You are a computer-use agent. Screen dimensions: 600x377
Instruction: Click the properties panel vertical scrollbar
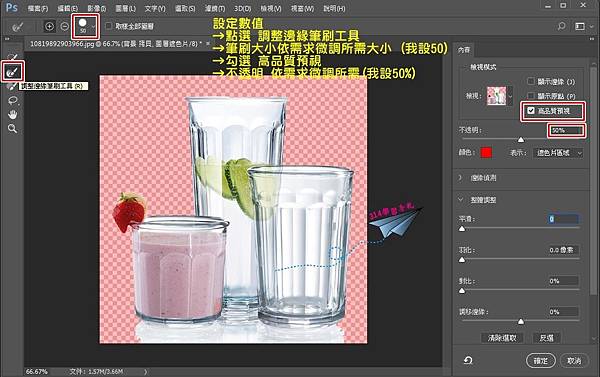click(x=593, y=180)
